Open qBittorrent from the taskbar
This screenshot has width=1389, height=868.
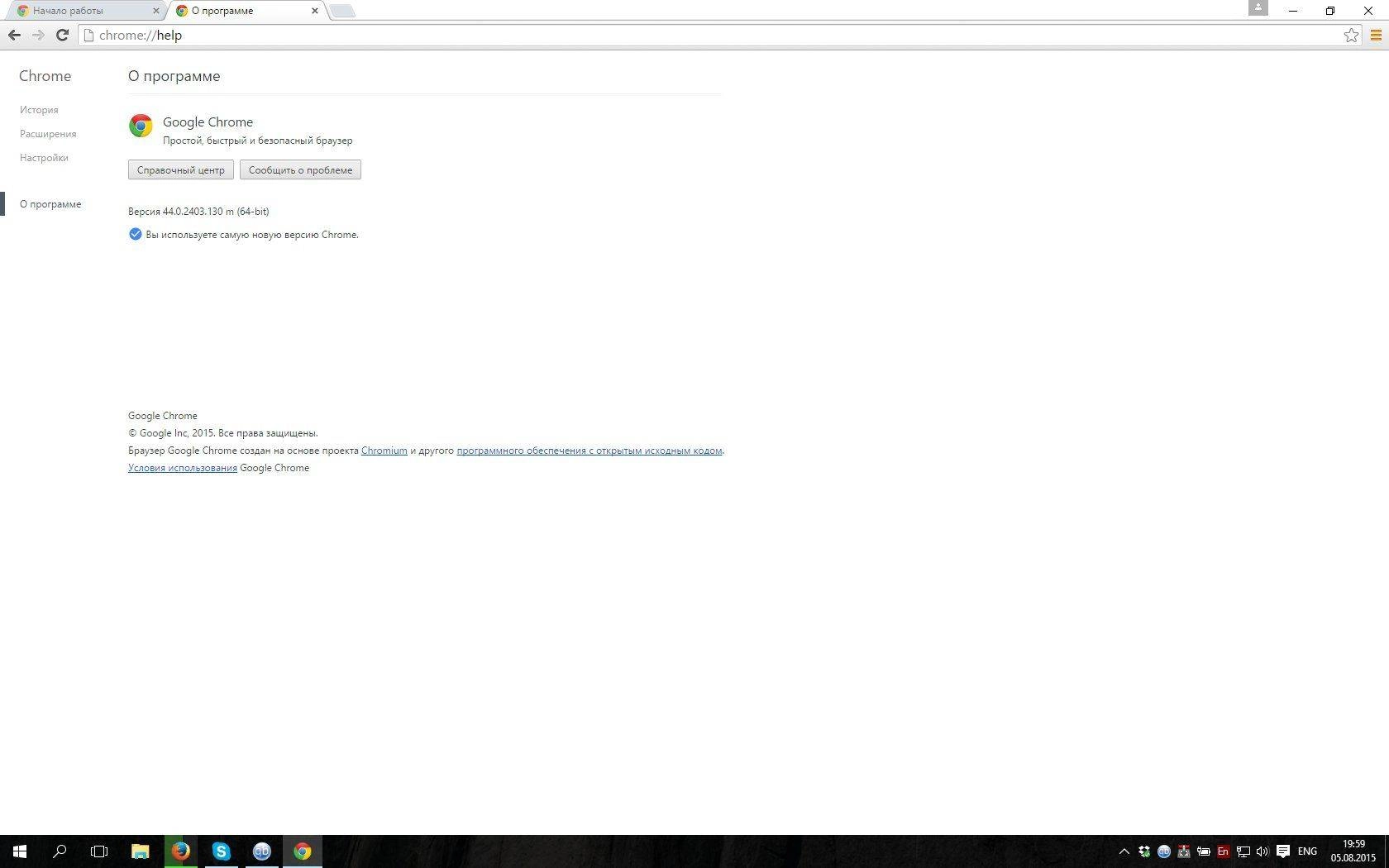pyautogui.click(x=262, y=851)
